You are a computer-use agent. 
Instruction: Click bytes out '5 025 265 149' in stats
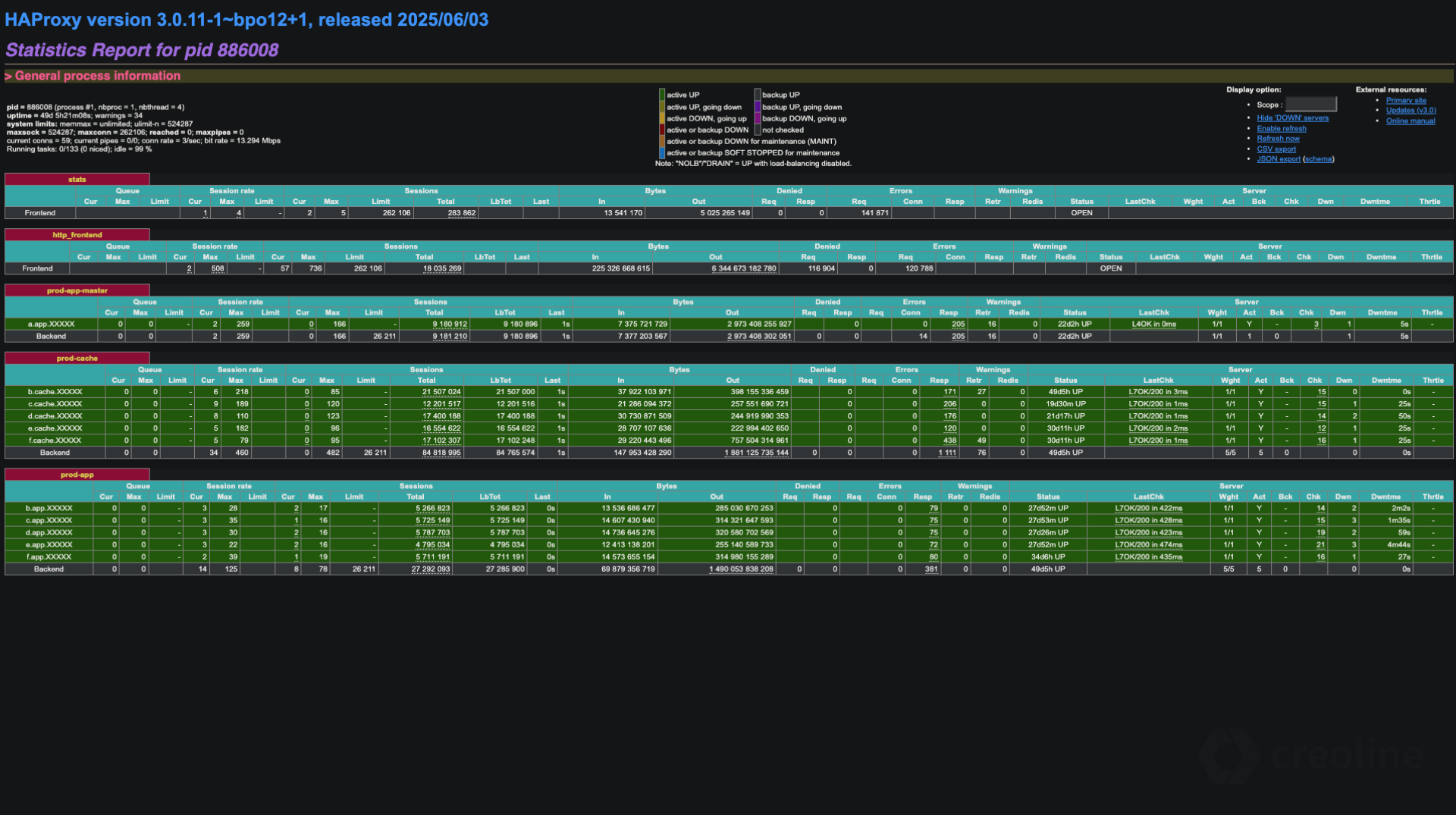pos(725,213)
